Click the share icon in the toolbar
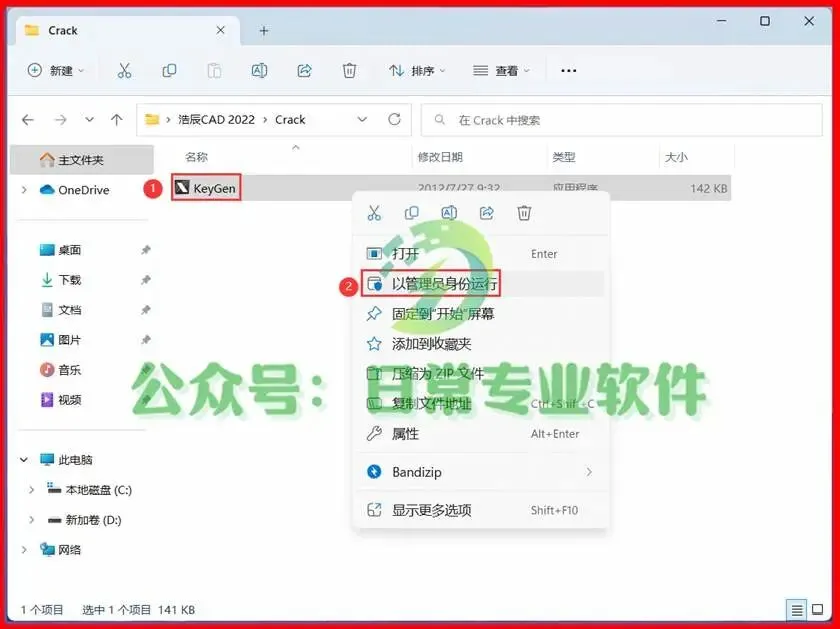Screen dimensions: 840x629 click(304, 70)
